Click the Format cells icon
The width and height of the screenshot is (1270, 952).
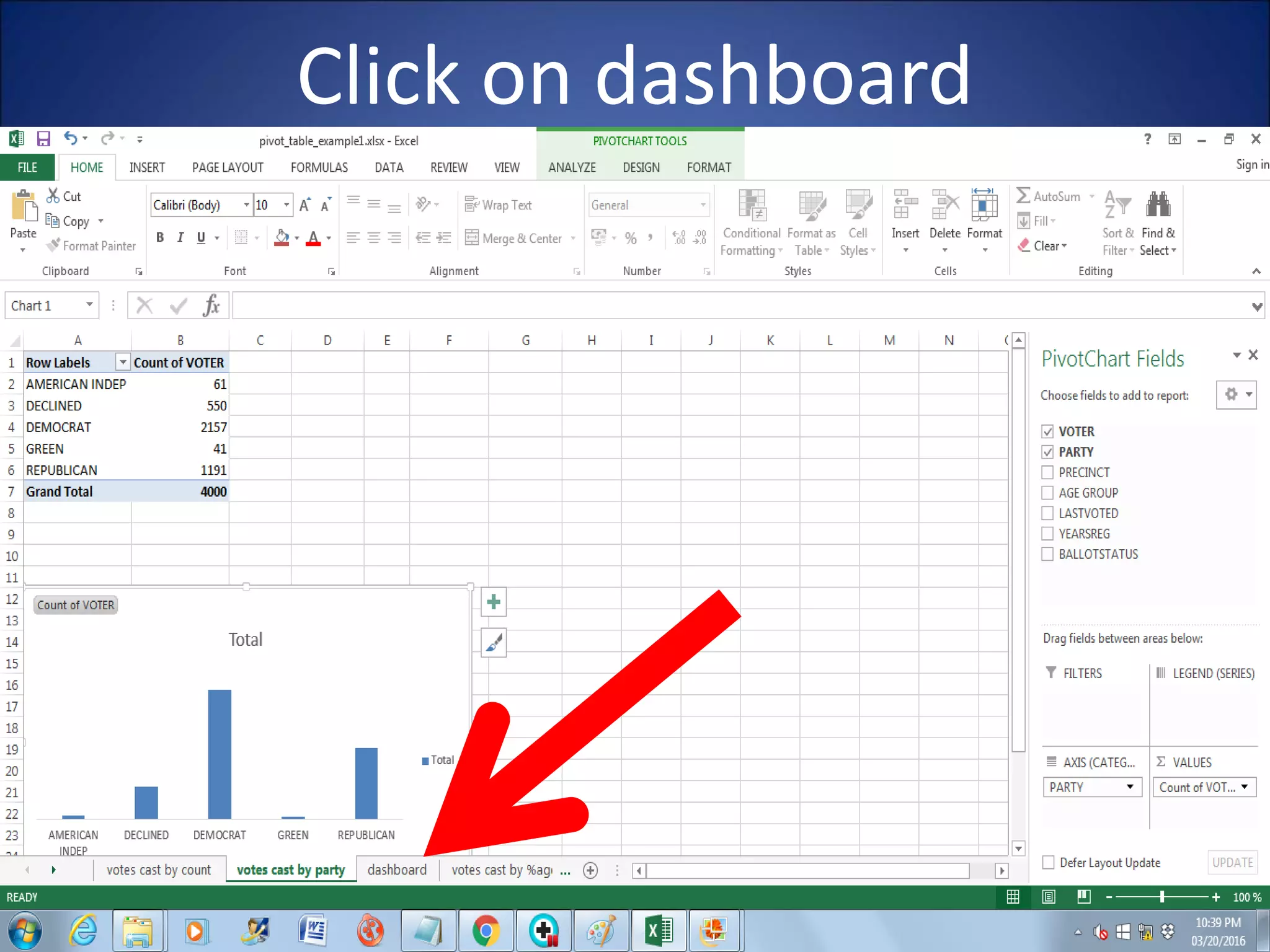coord(984,205)
